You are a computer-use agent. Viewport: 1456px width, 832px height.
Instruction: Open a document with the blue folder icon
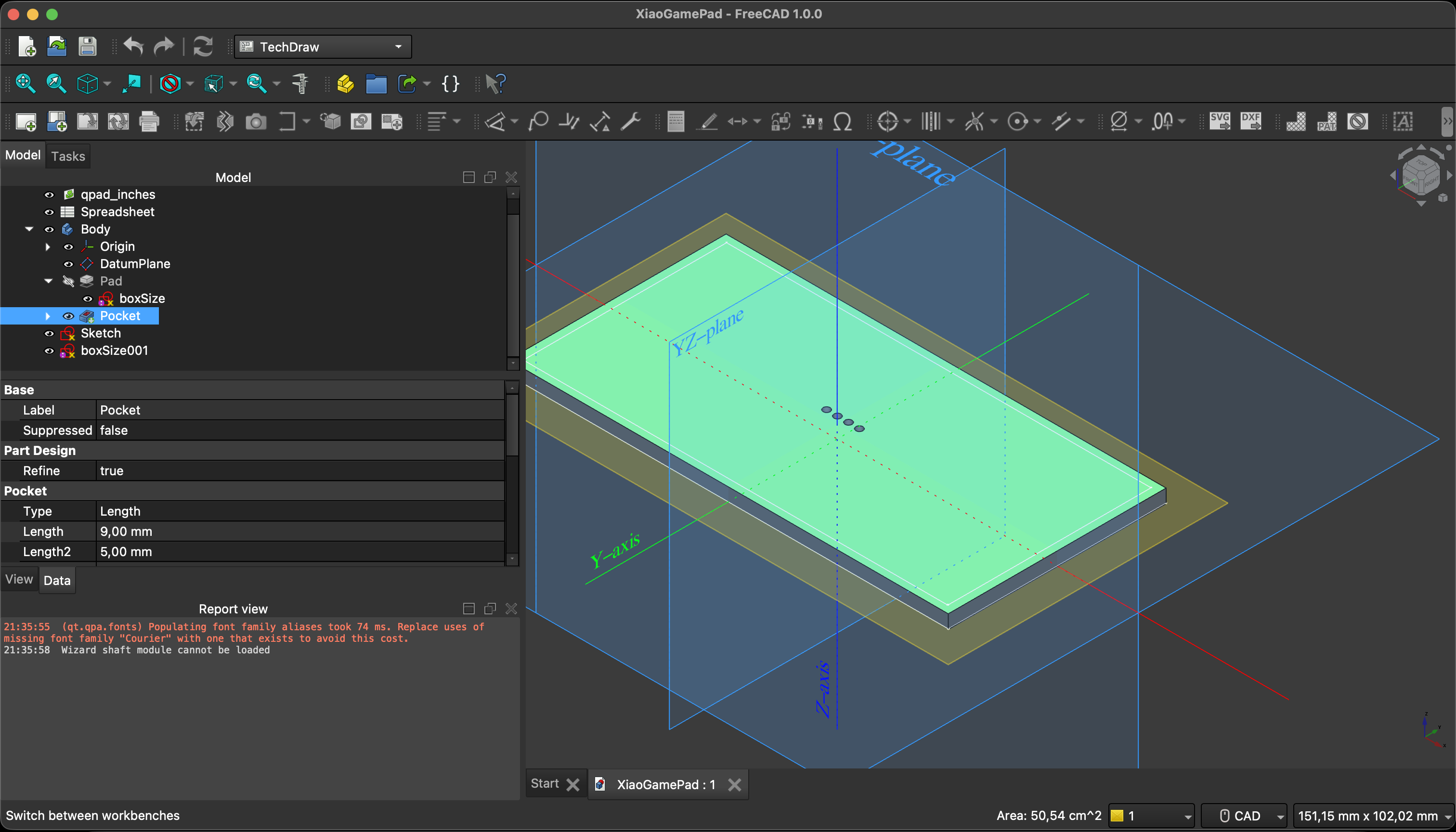tap(377, 84)
